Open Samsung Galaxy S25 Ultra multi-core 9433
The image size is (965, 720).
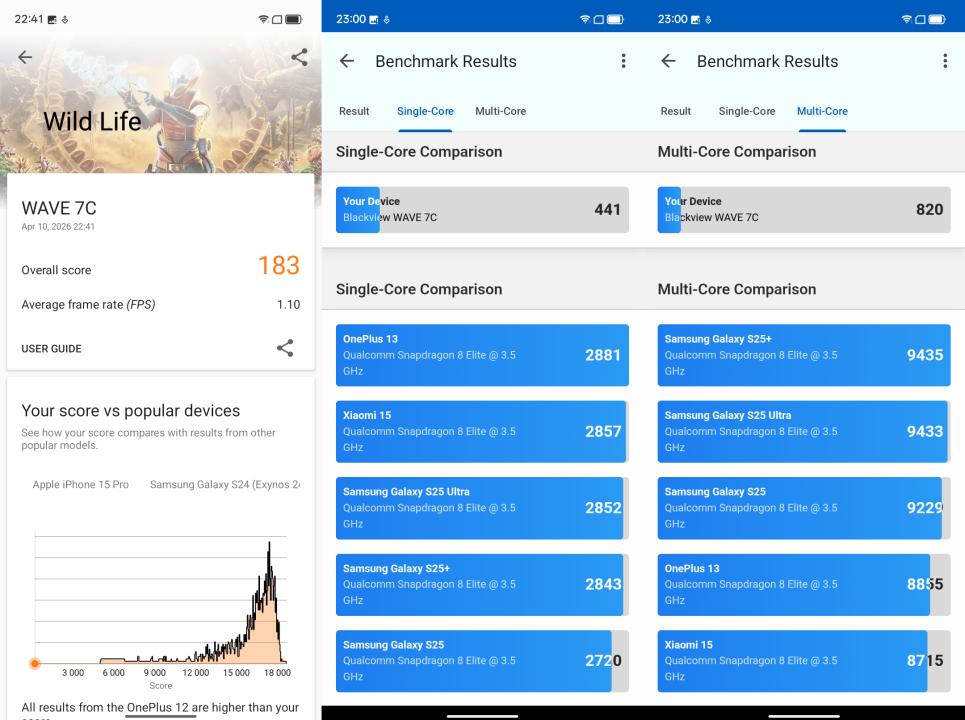(804, 431)
